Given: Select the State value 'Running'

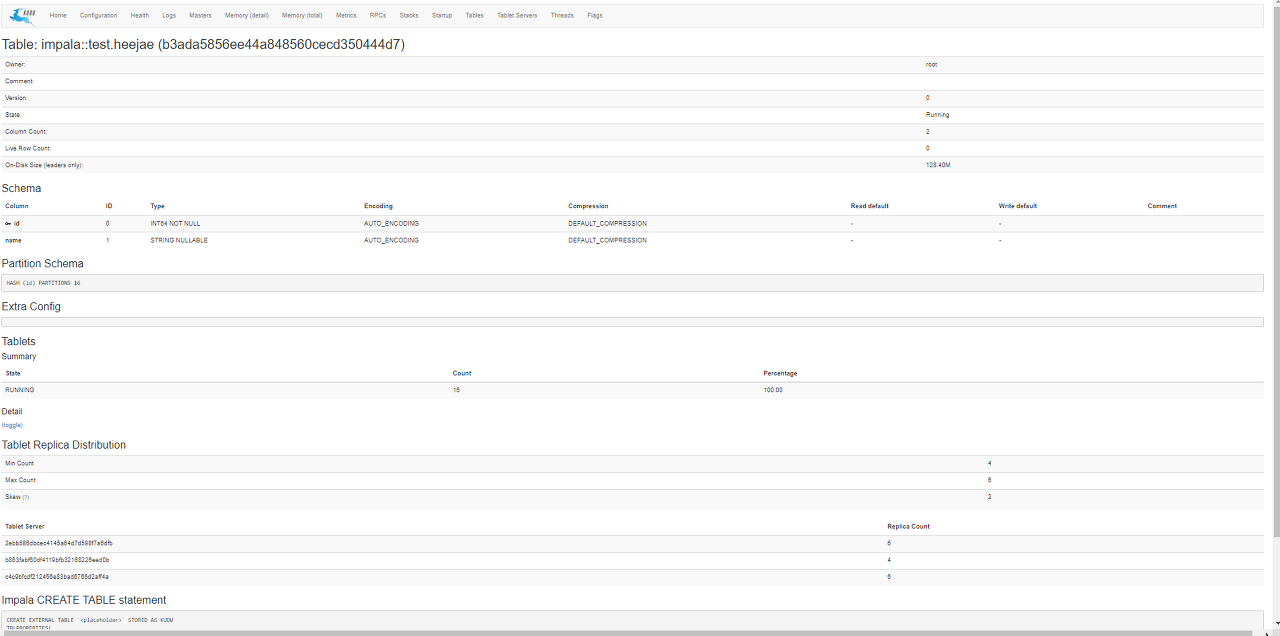Looking at the screenshot, I should (x=937, y=115).
